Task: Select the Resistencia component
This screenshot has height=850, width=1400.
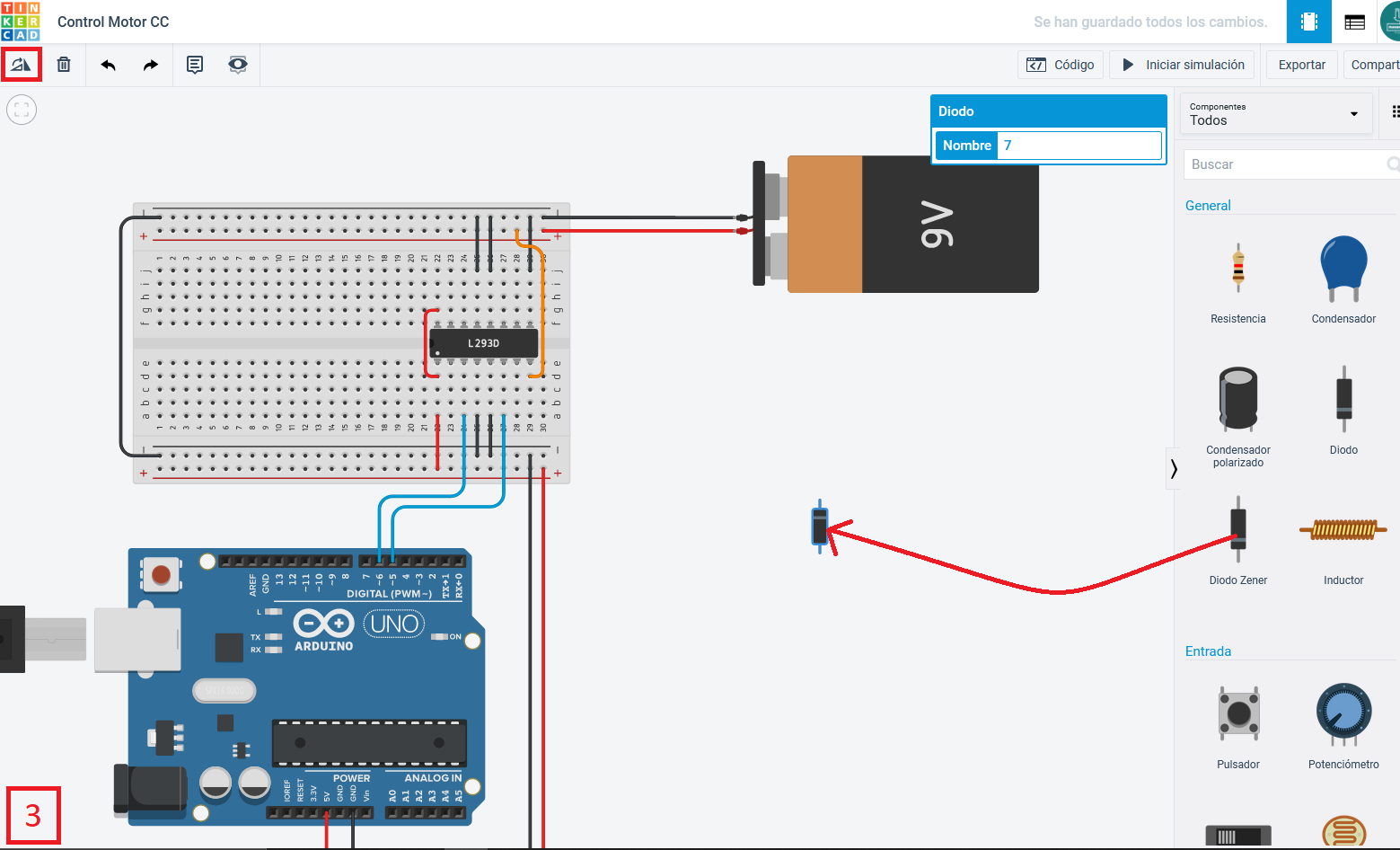Action: pyautogui.click(x=1238, y=280)
